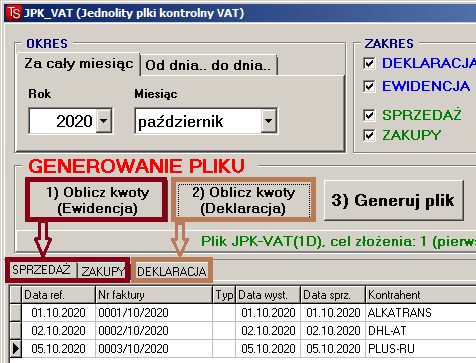This screenshot has width=476, height=363.
Task: Open the DEKLARACJA tab above the grid
Action: click(x=172, y=271)
